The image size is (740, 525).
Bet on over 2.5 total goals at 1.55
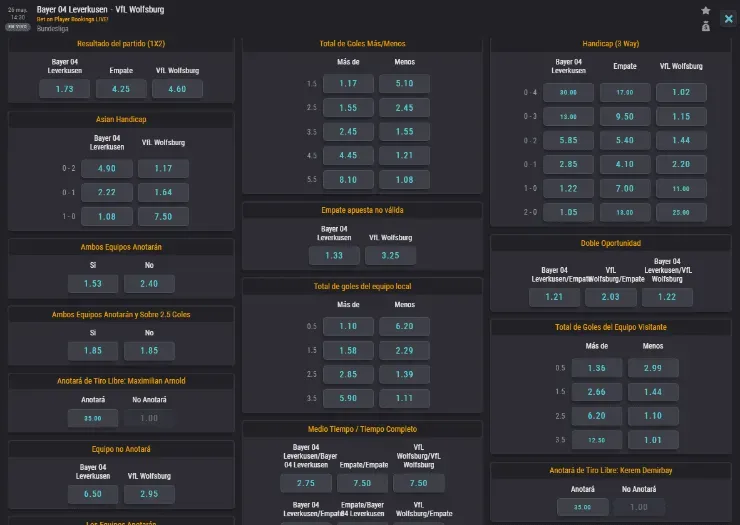point(348,107)
